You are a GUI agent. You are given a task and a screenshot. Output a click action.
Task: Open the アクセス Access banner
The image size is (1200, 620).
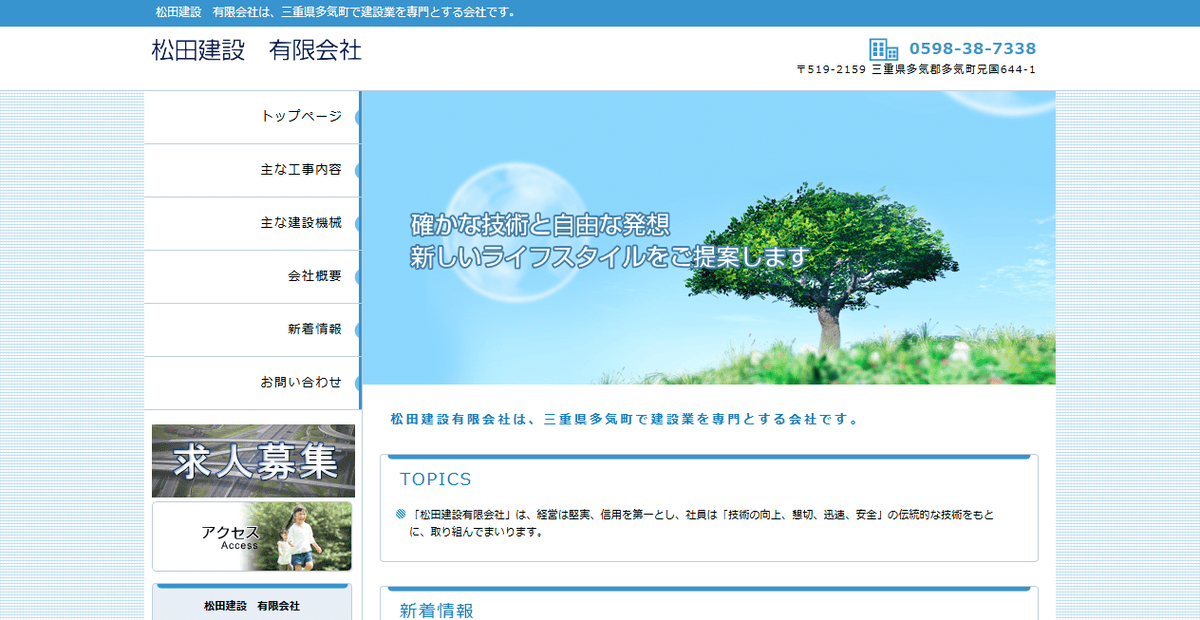coord(253,536)
